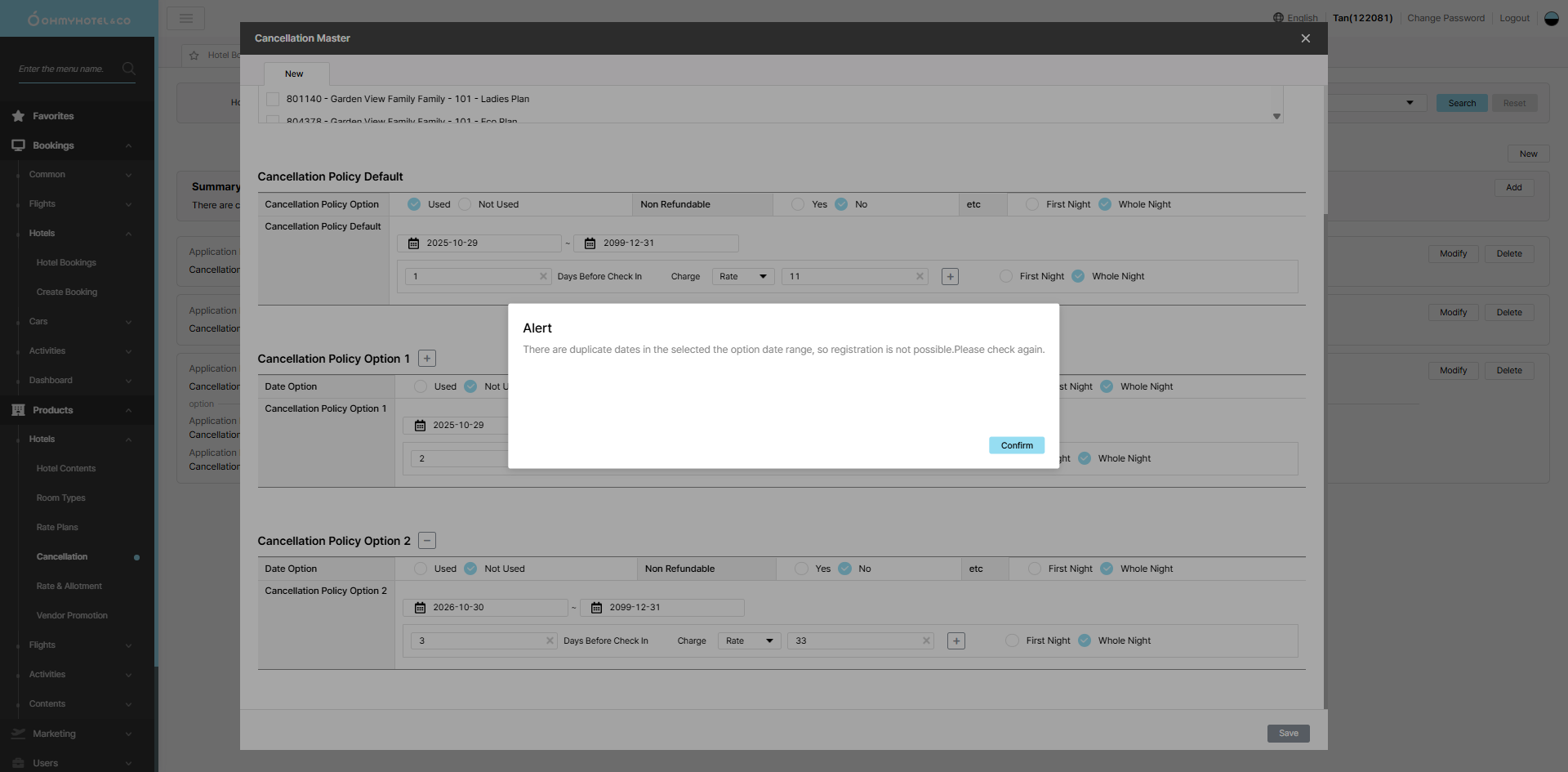Image resolution: width=1568 pixels, height=772 pixels.
Task: Click the magnifier icon in sidebar menu search
Action: point(128,69)
